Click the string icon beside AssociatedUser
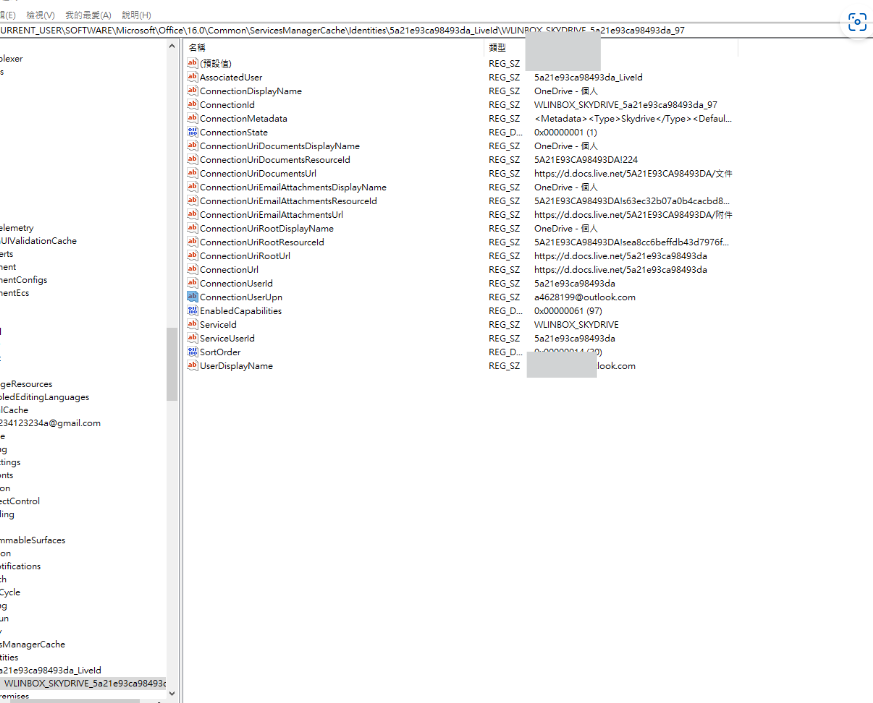 pos(193,77)
